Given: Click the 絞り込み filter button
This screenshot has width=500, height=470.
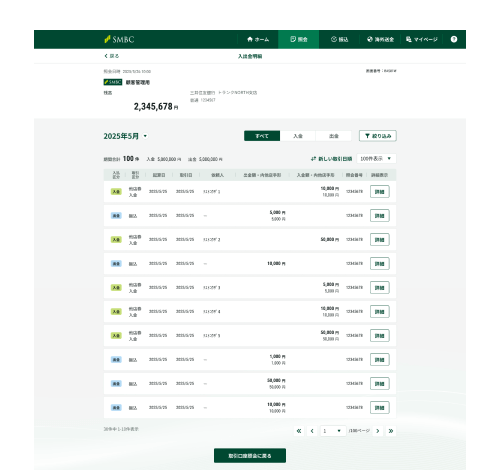Looking at the screenshot, I should [x=378, y=136].
